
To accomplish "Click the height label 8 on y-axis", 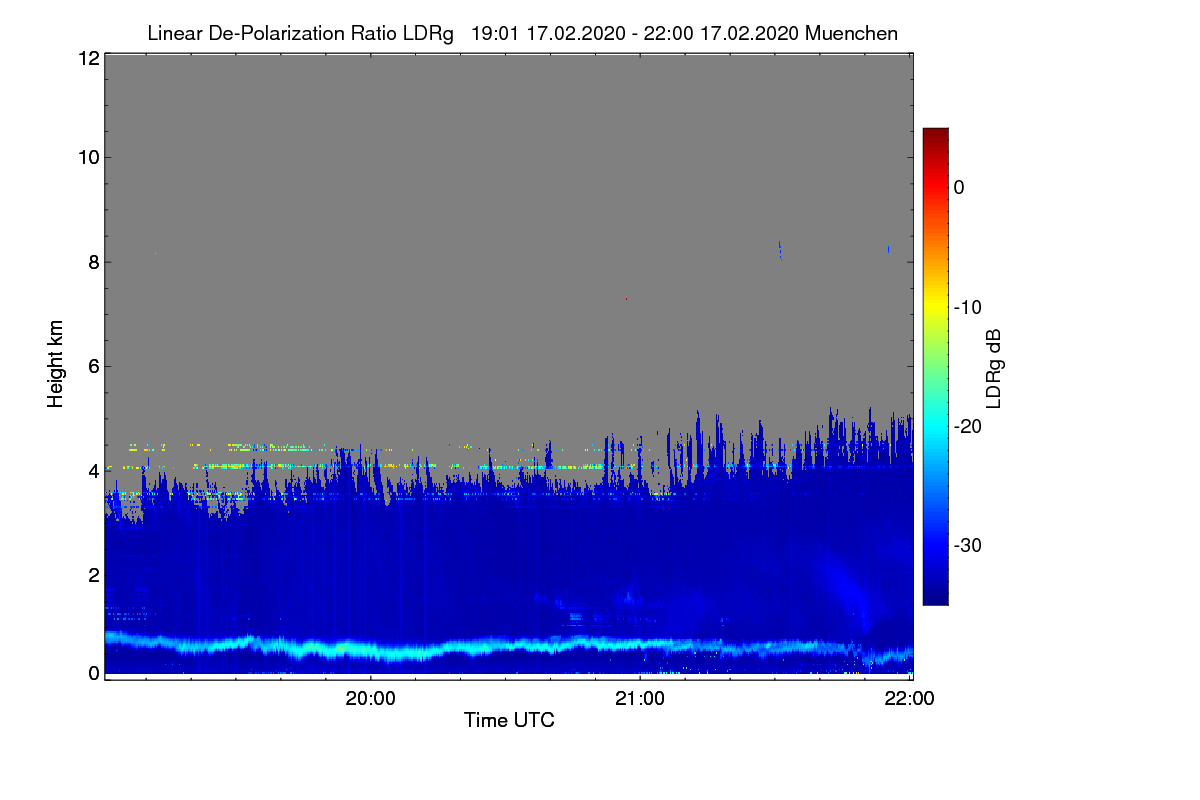I will [x=93, y=262].
